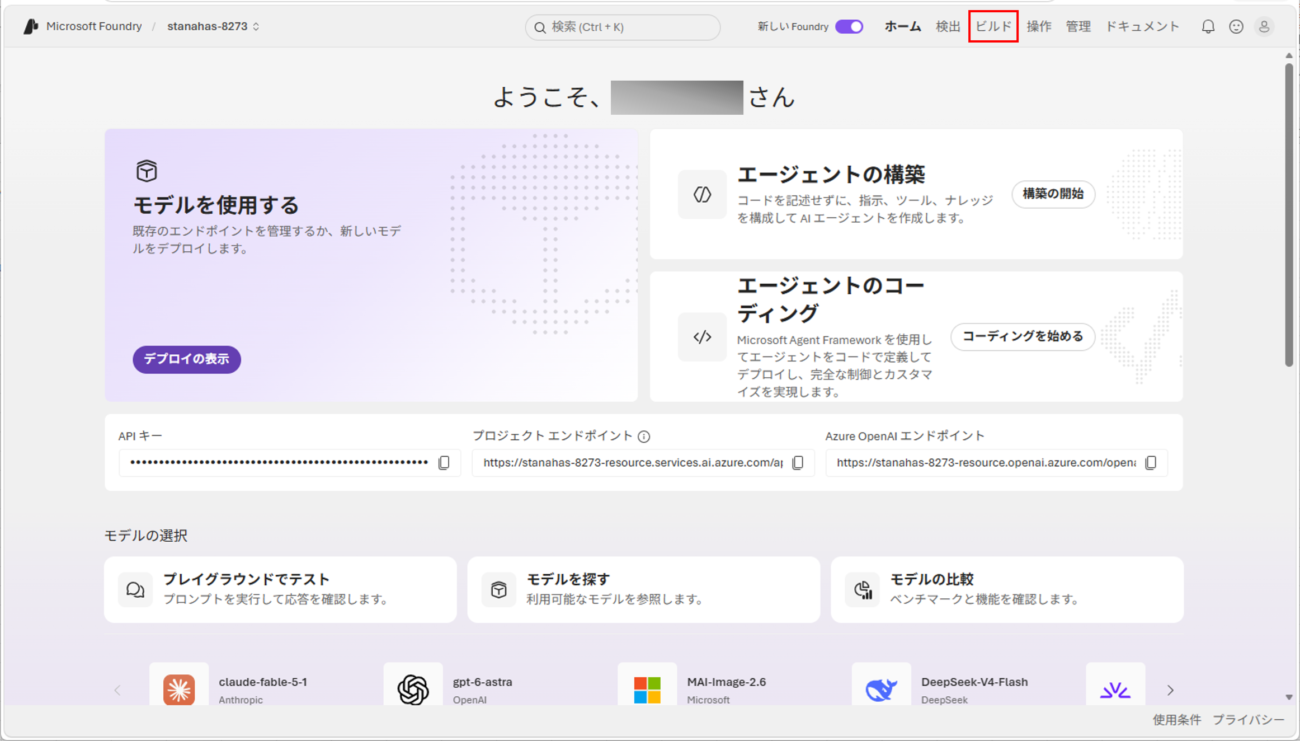Viewport: 1300px width, 741px height.
Task: Click the モデルを探す cube icon
Action: pos(498,590)
